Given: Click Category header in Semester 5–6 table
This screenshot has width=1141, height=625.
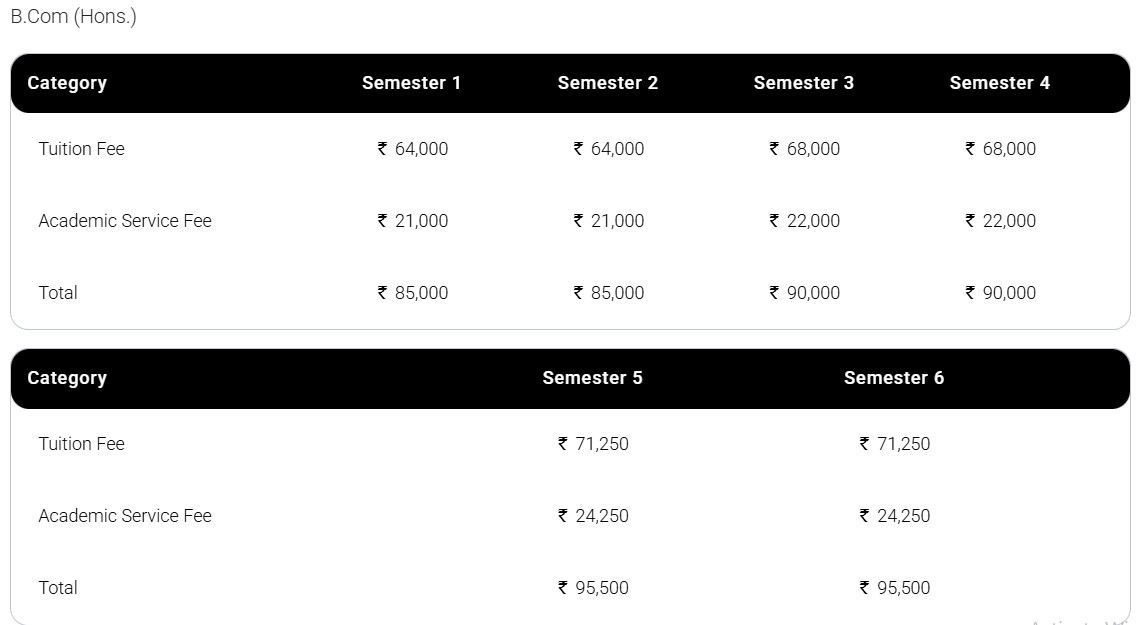Looking at the screenshot, I should click(x=67, y=378).
